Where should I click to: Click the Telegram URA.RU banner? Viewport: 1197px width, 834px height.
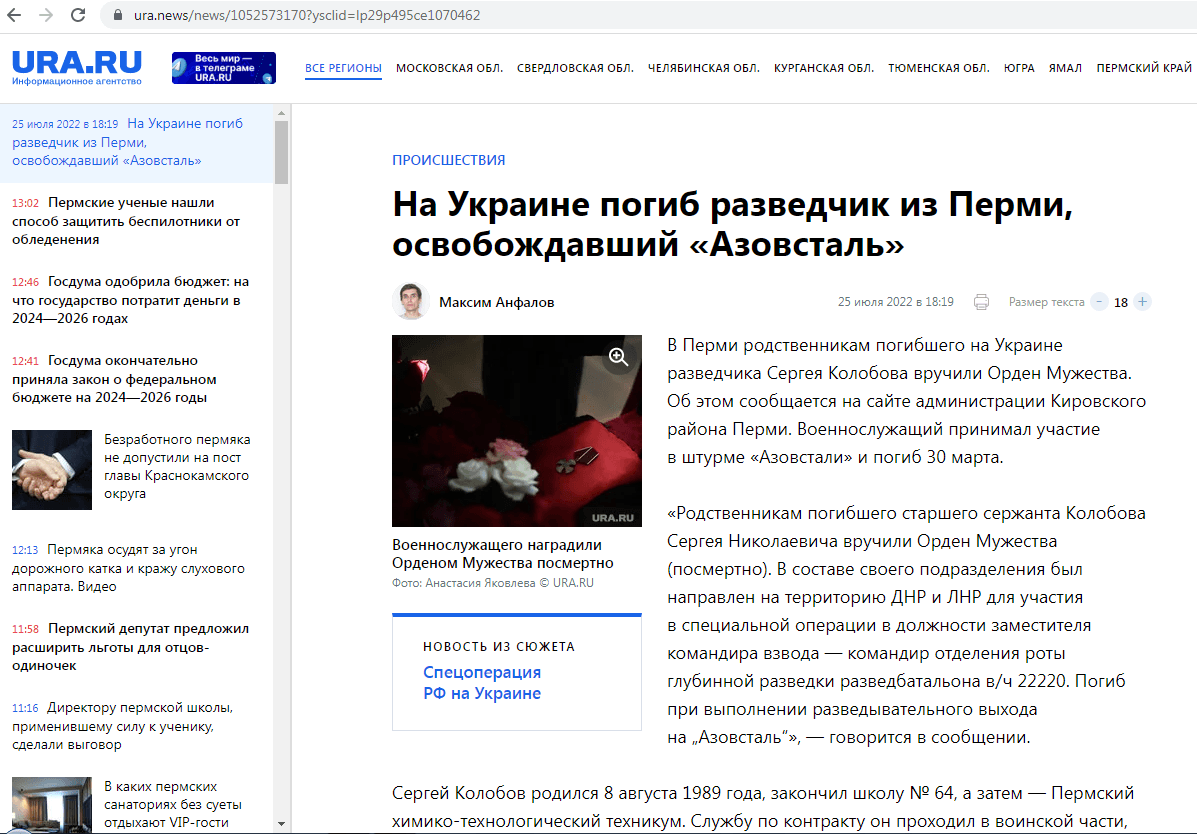224,68
